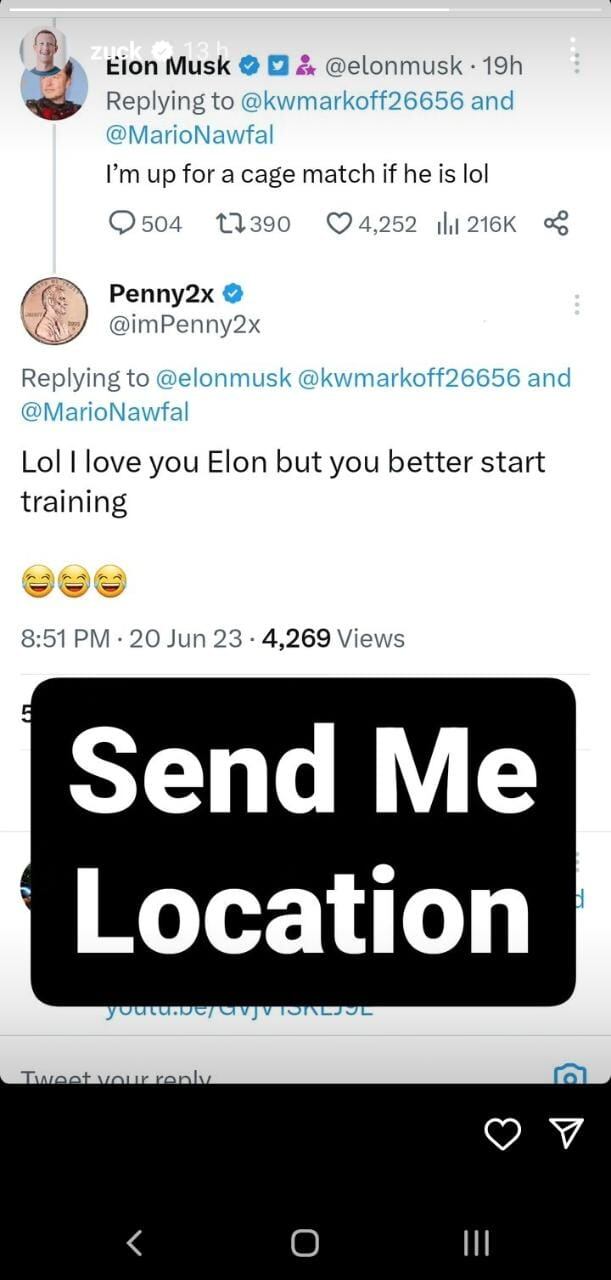Viewport: 611px width, 1280px height.
Task: Tap the retweet icon showing 390
Action: [x=227, y=224]
